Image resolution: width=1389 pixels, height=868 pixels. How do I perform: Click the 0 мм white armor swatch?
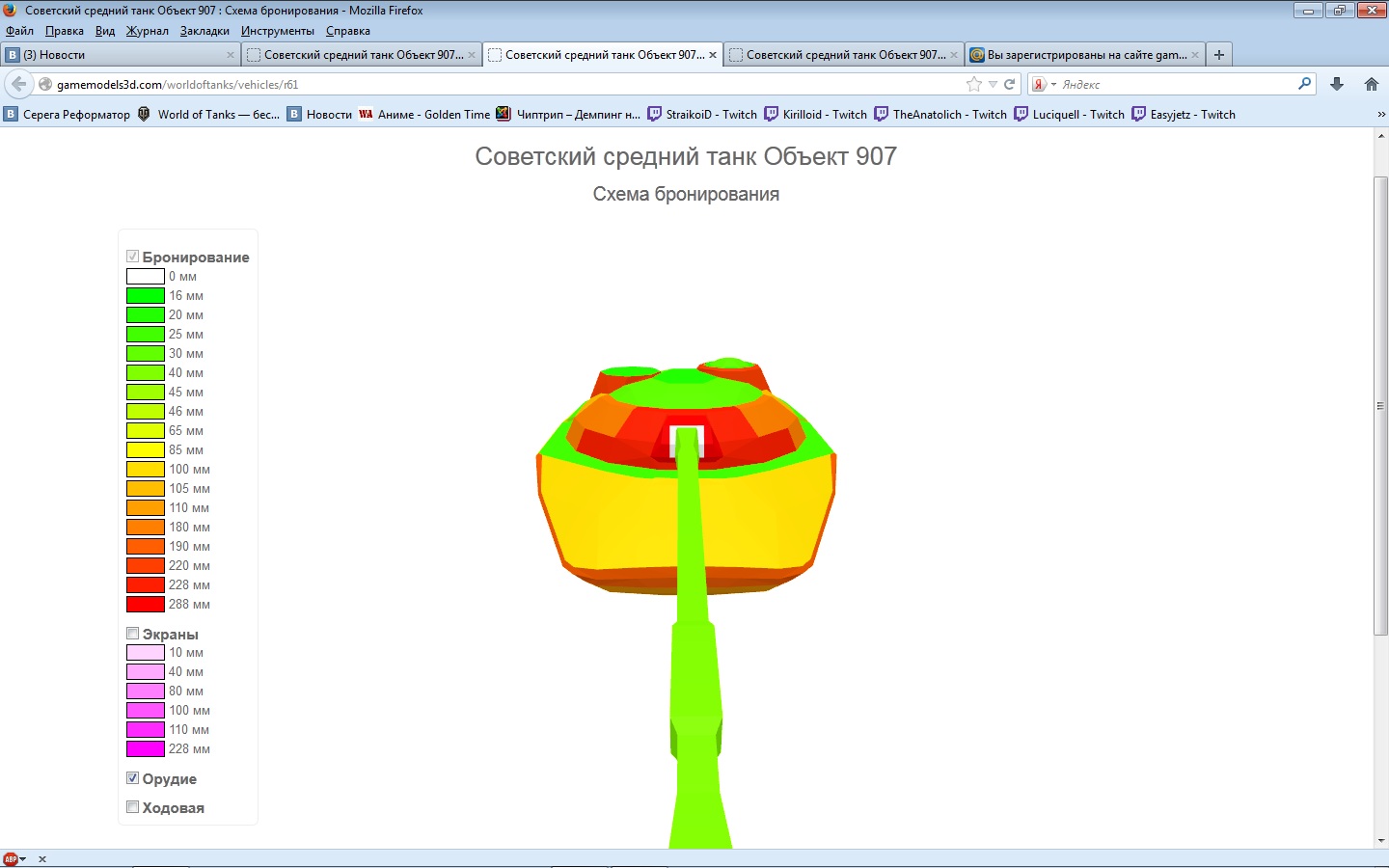coord(146,276)
